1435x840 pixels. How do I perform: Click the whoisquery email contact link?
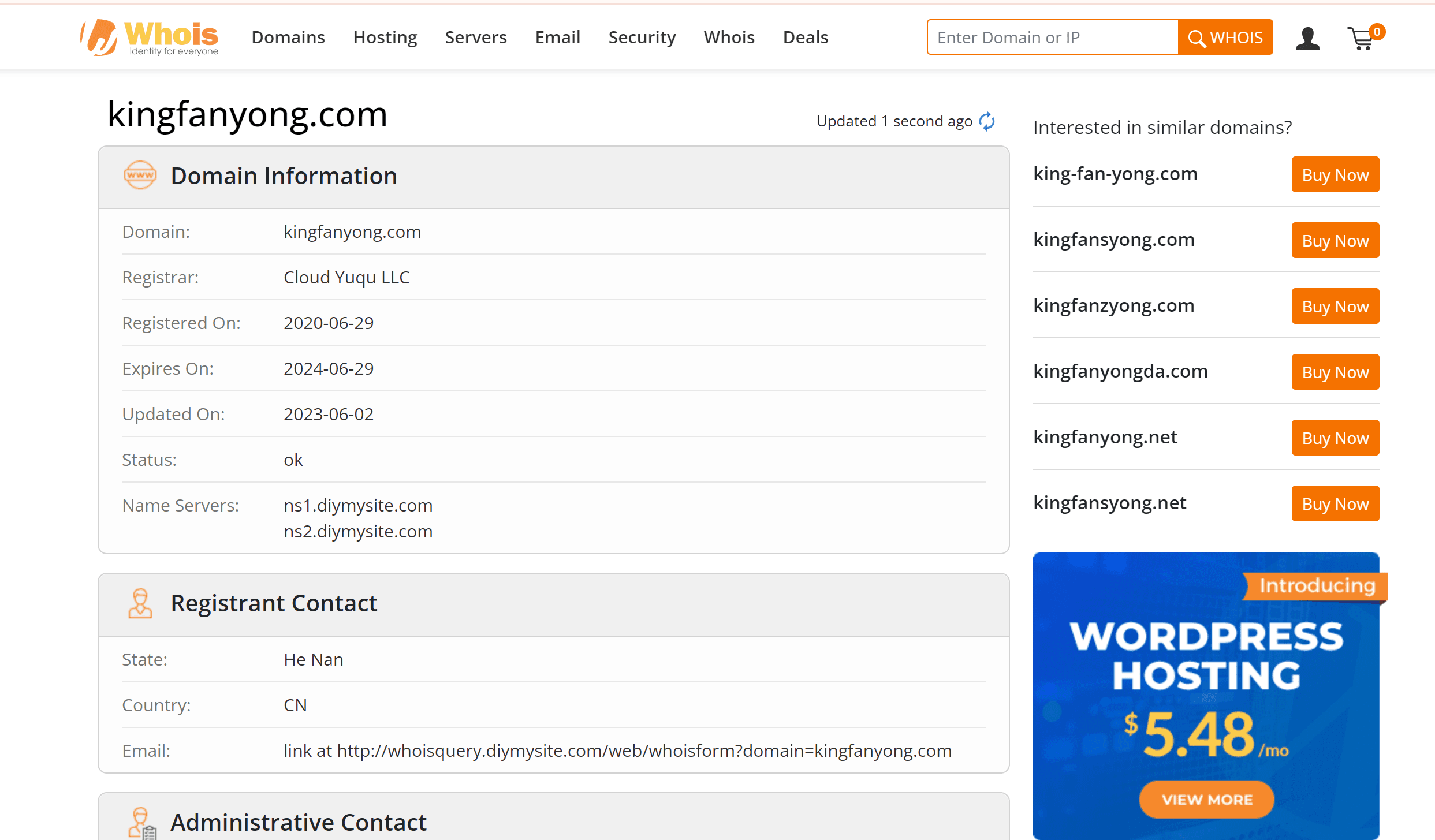click(618, 749)
